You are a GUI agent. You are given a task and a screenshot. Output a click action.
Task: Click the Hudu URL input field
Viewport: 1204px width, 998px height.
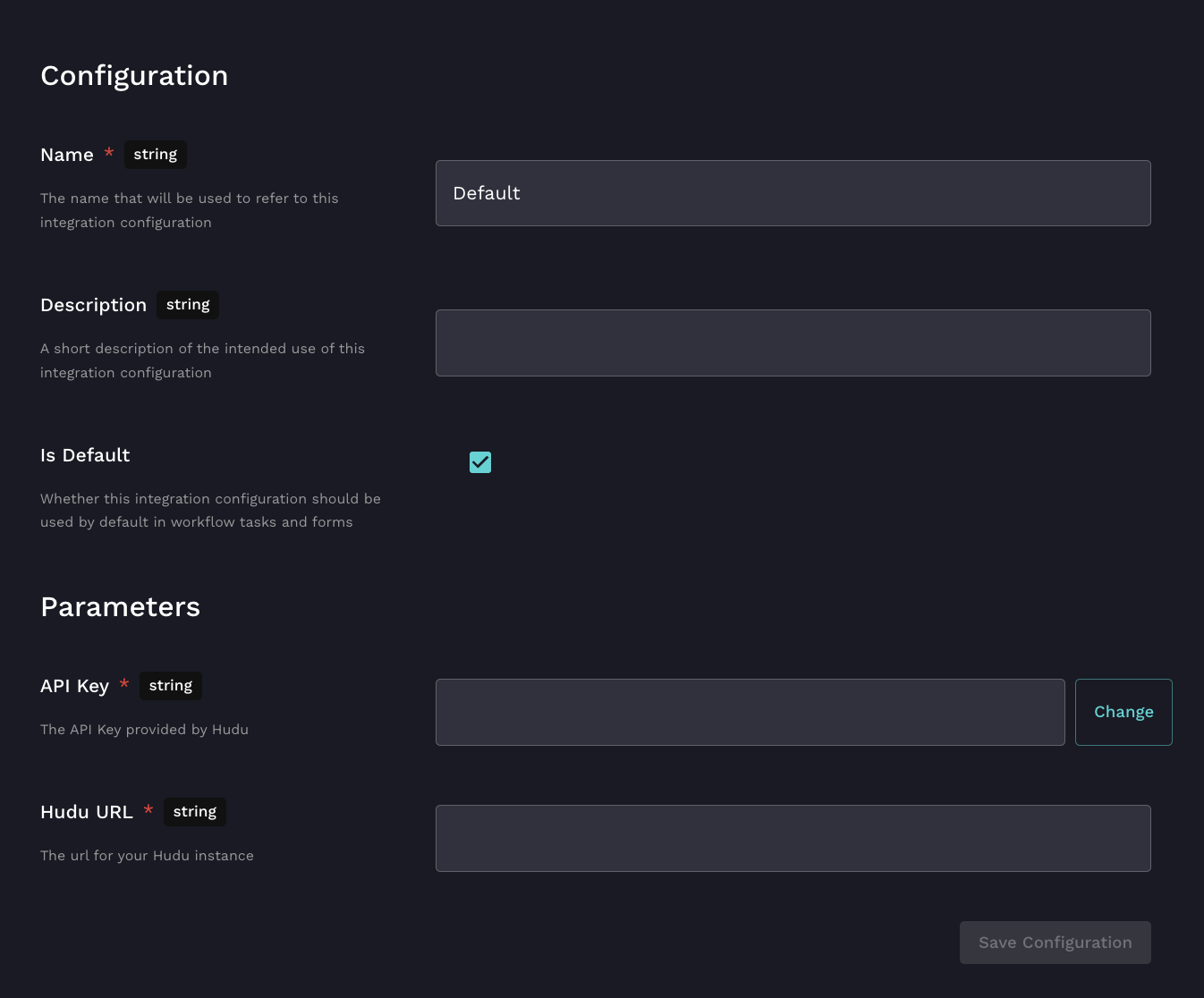pyautogui.click(x=793, y=838)
